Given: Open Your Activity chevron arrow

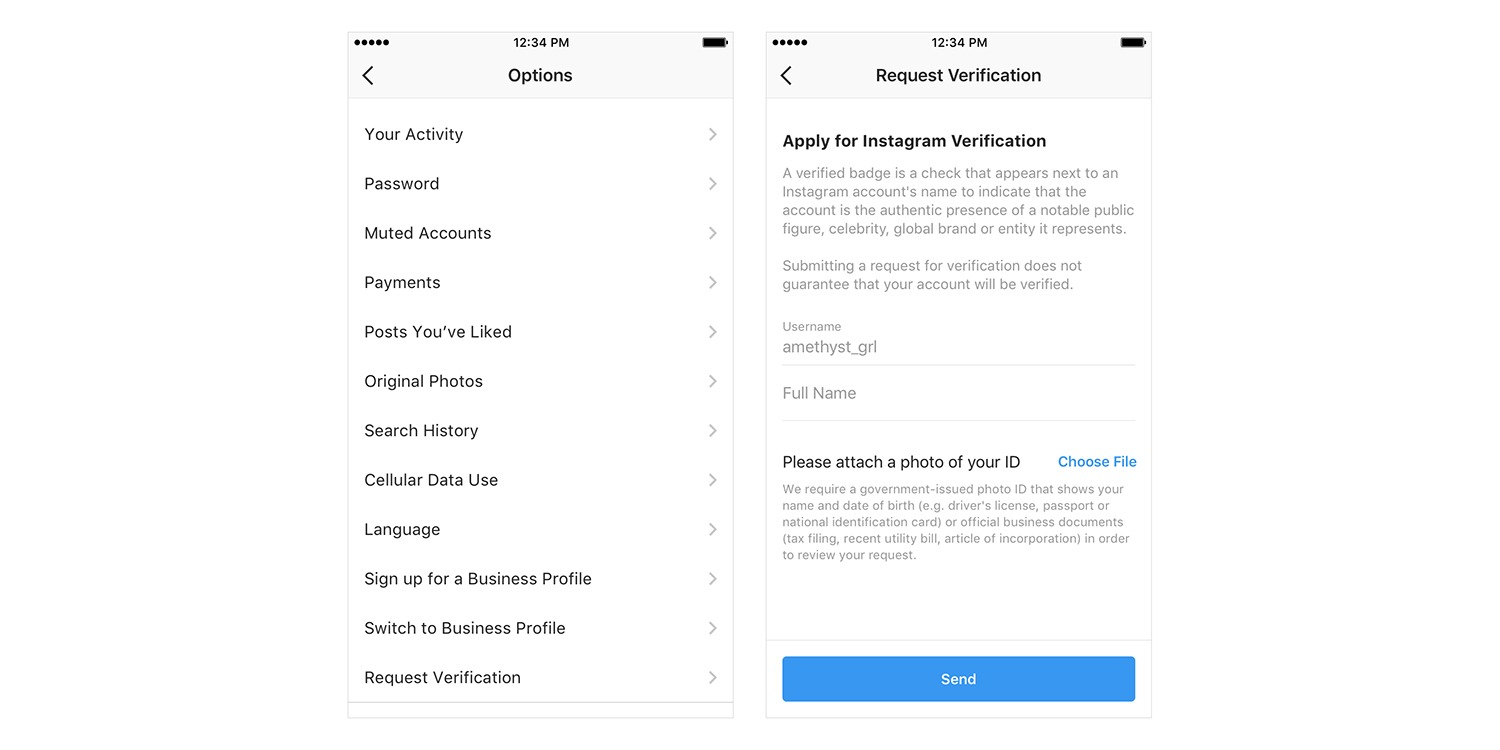Looking at the screenshot, I should (x=713, y=134).
